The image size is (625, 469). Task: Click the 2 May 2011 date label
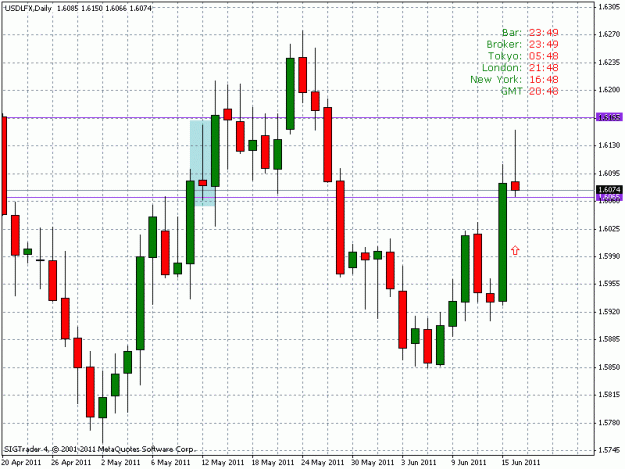point(121,462)
